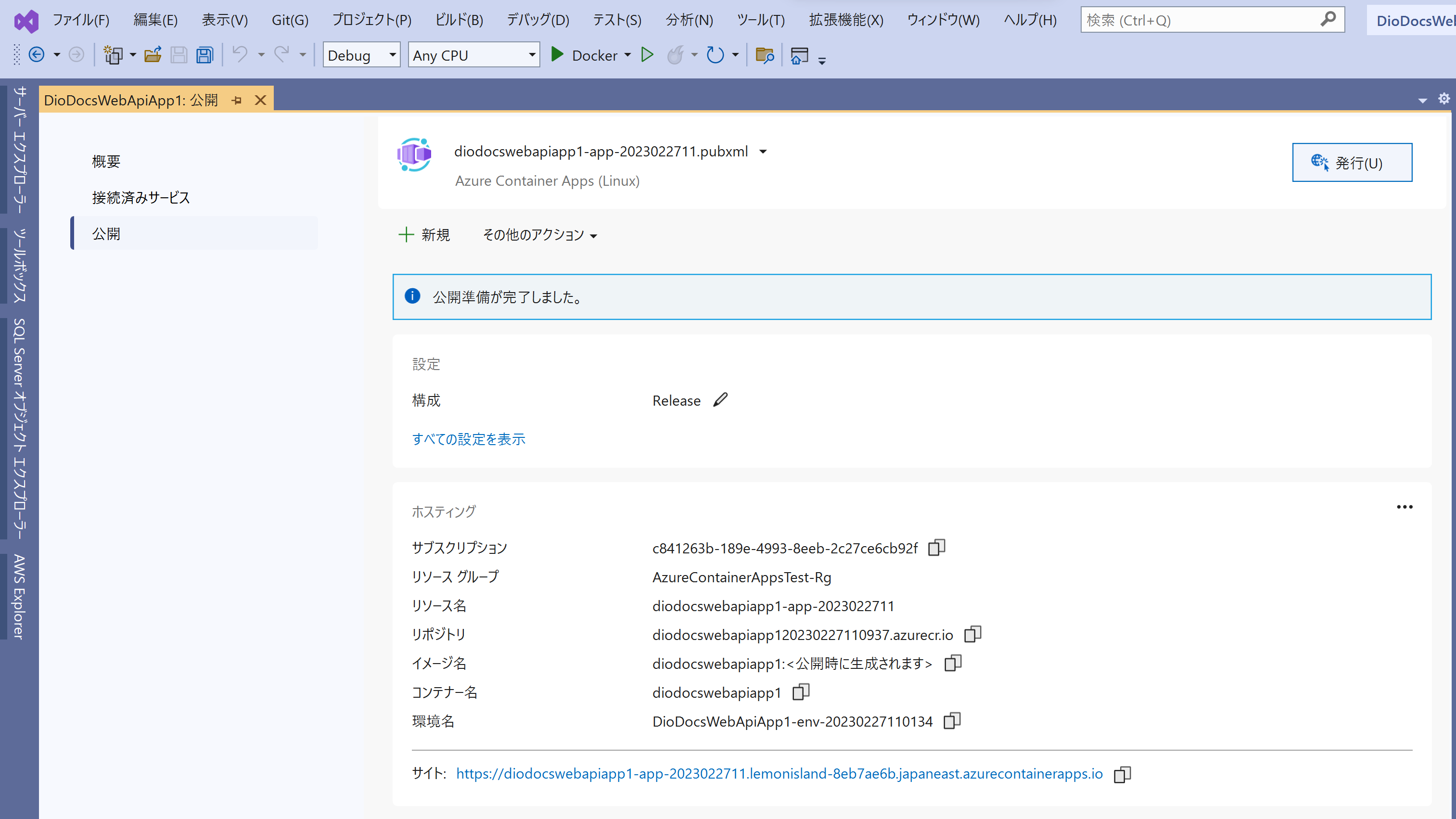Open the Debug configuration dropdown

point(361,55)
